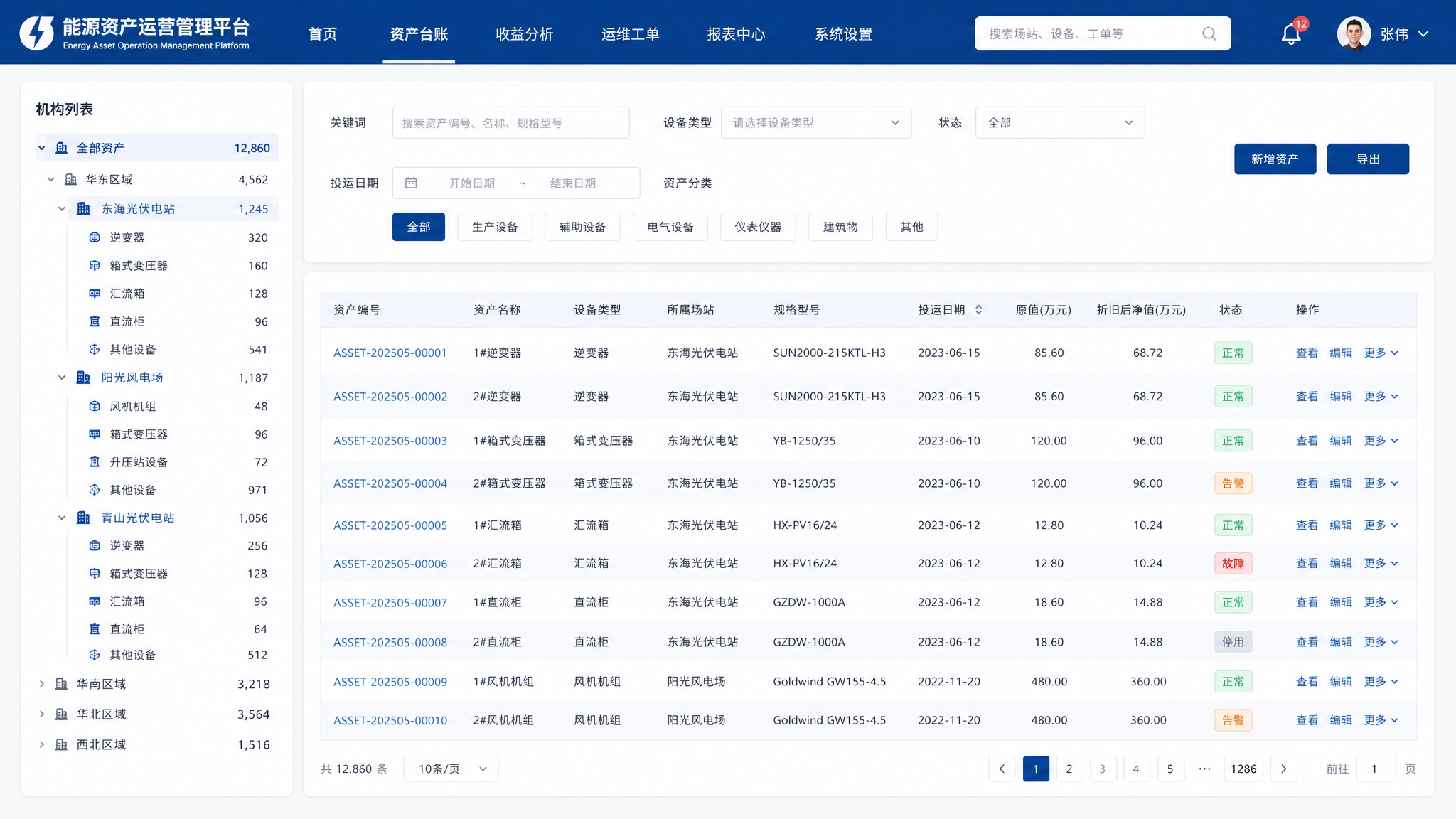Click the 升压站设备 tree icon
The height and width of the screenshot is (819, 1456).
(95, 462)
